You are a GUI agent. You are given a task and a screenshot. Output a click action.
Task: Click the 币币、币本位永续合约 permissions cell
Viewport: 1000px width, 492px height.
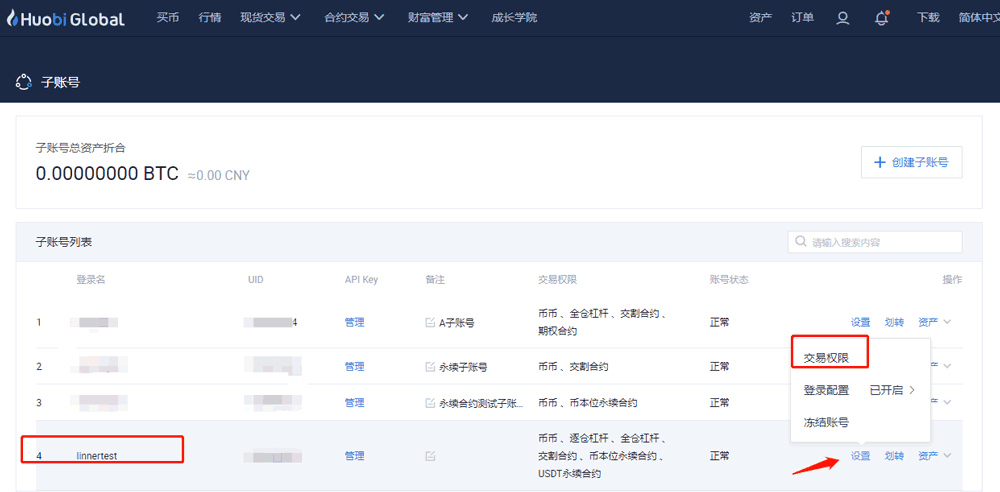tap(588, 403)
